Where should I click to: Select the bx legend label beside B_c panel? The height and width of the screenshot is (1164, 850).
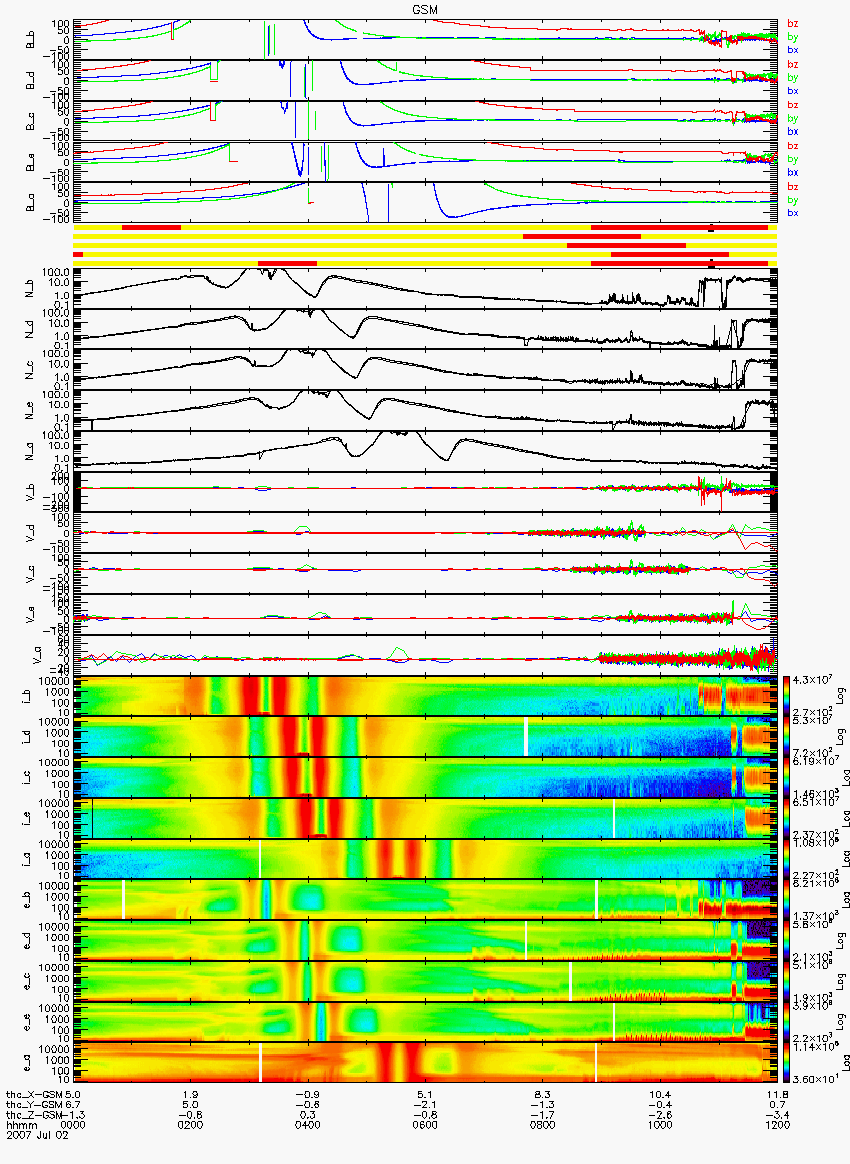793,131
